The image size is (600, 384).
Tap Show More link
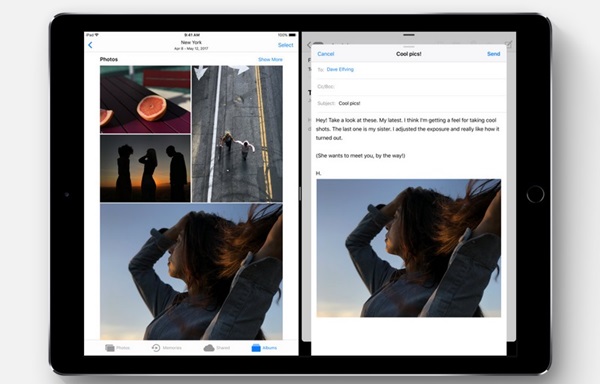point(270,59)
